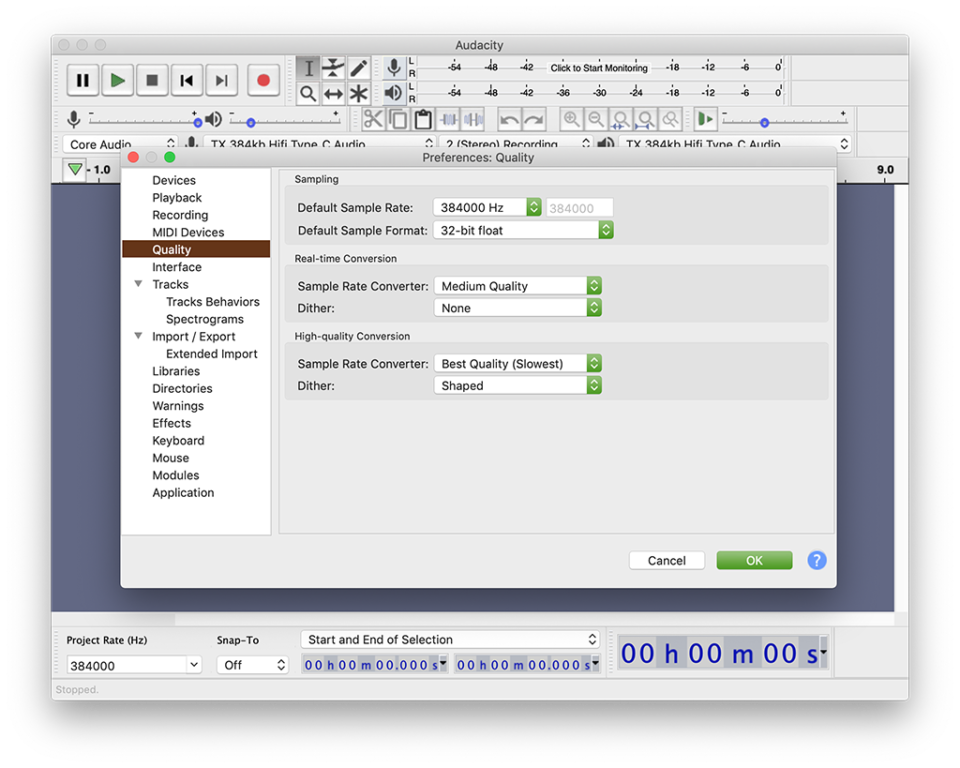
Task: Start recording with the red Record button
Action: pos(263,80)
